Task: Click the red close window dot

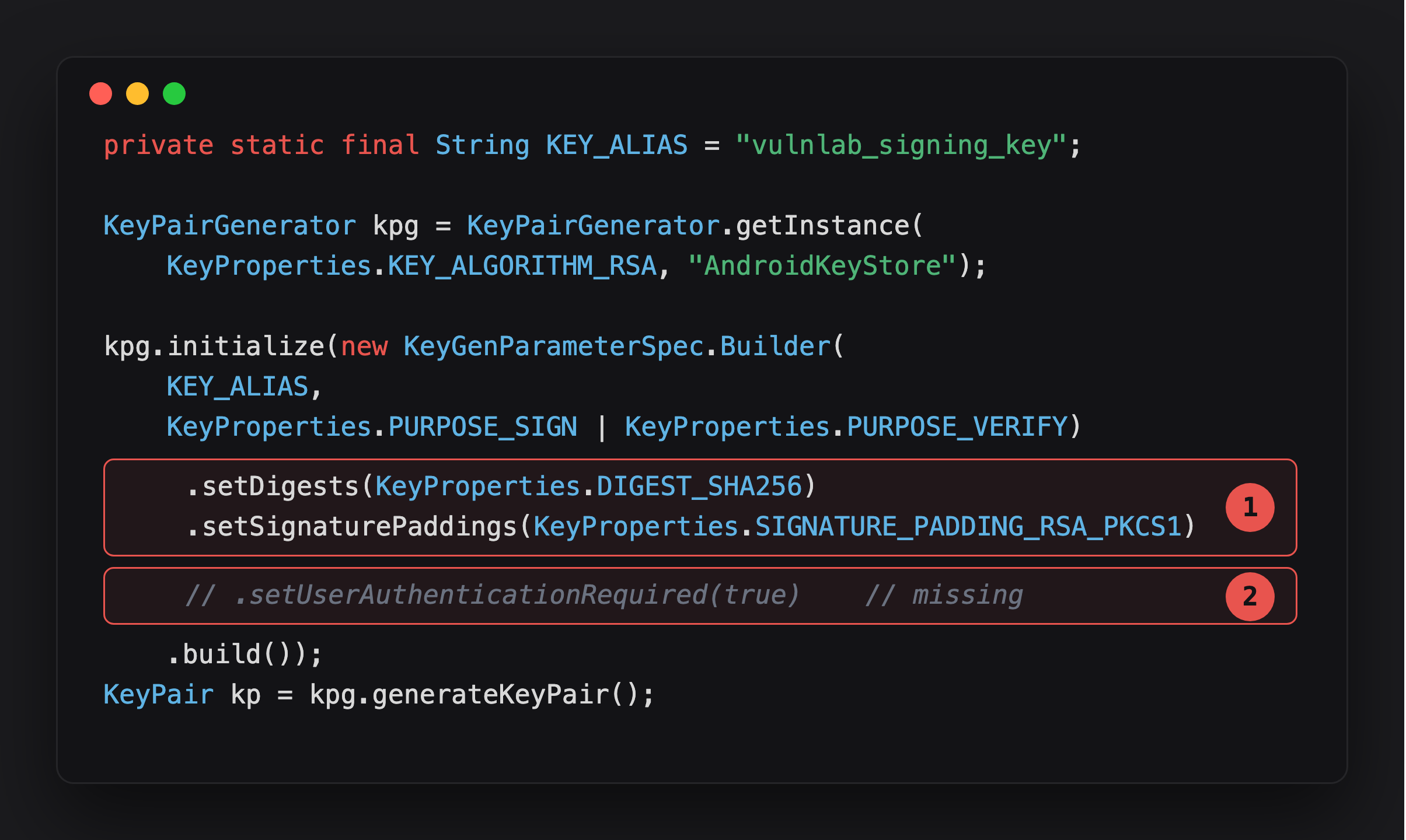Action: [x=100, y=93]
